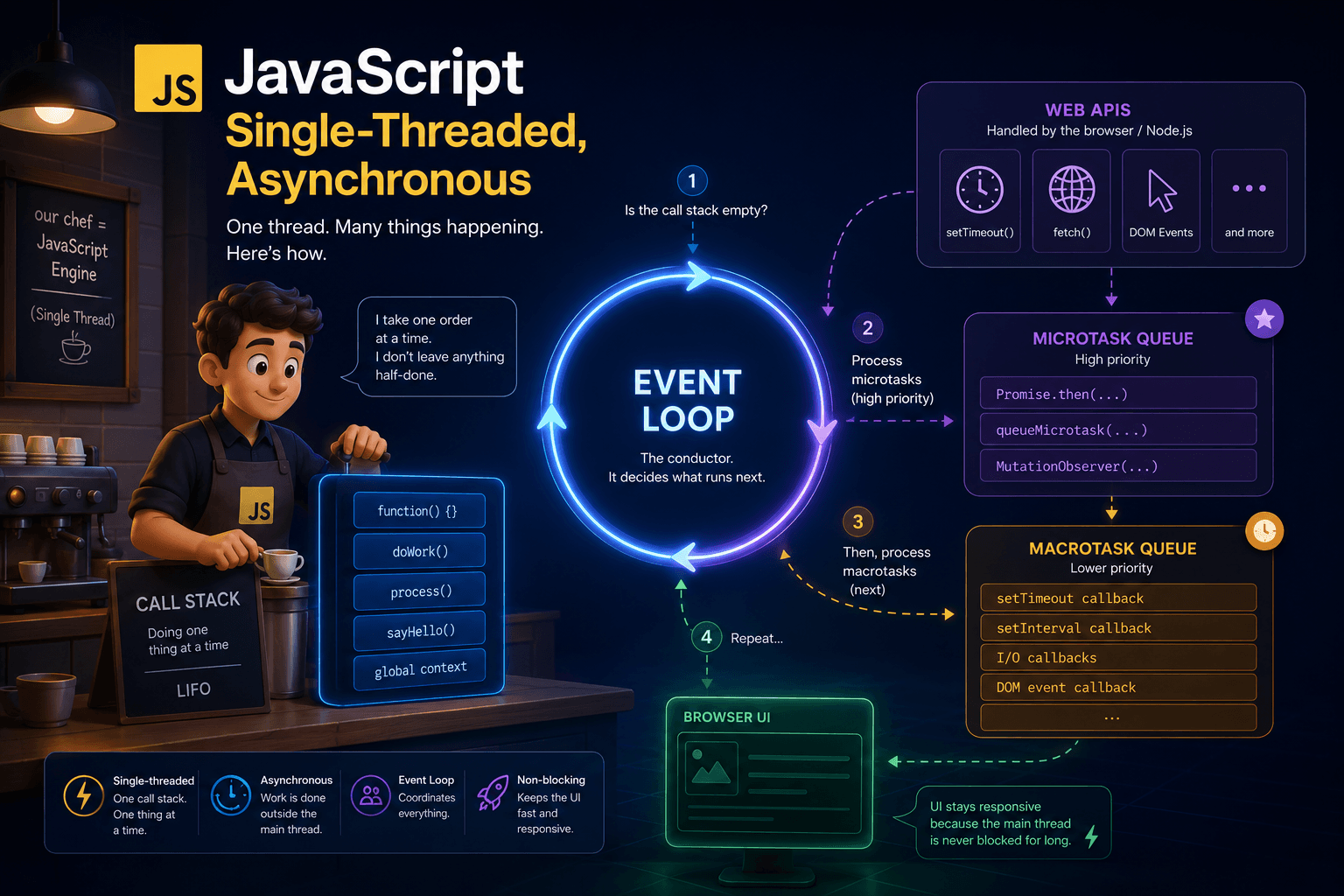1344x896 pixels.
Task: Click the MutationObserver(...) entry
Action: 1118,465
